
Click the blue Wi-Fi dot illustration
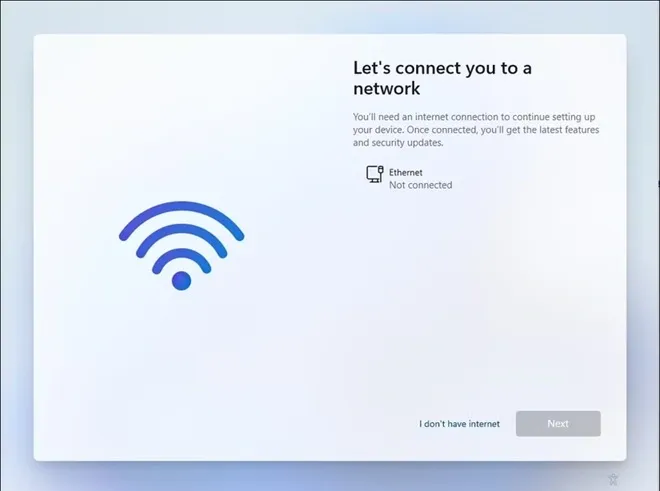coord(181,281)
